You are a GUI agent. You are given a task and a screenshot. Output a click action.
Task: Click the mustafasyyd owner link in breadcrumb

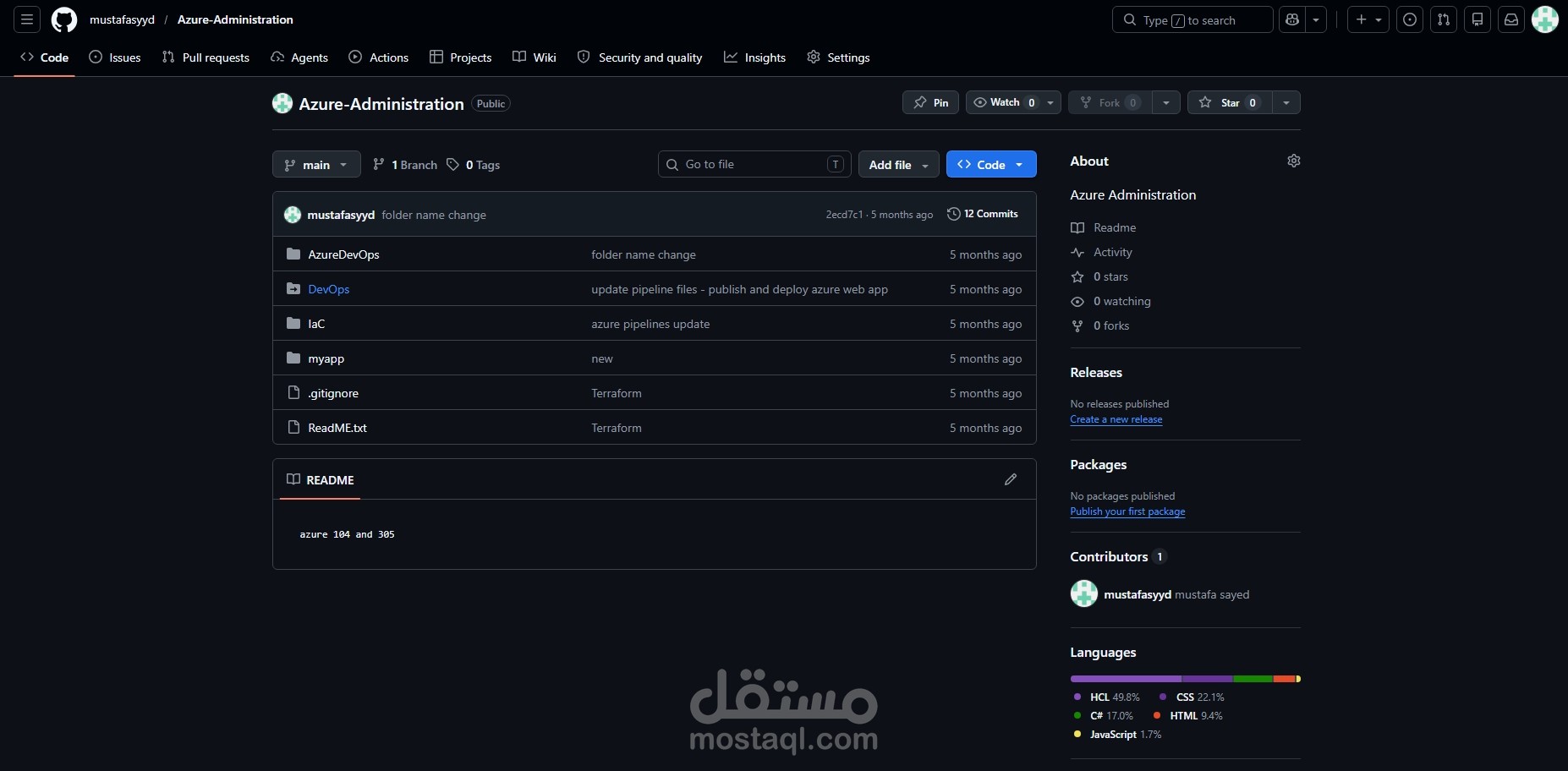[x=122, y=19]
